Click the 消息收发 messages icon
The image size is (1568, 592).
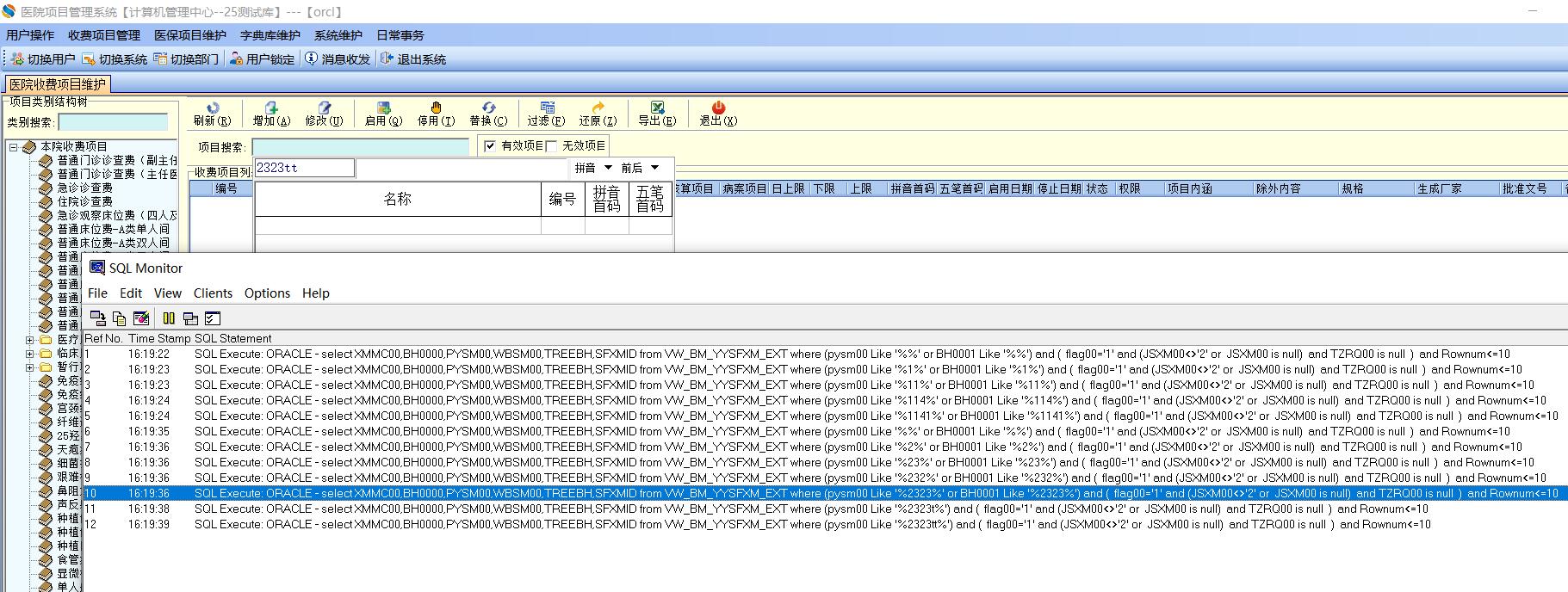pos(312,59)
